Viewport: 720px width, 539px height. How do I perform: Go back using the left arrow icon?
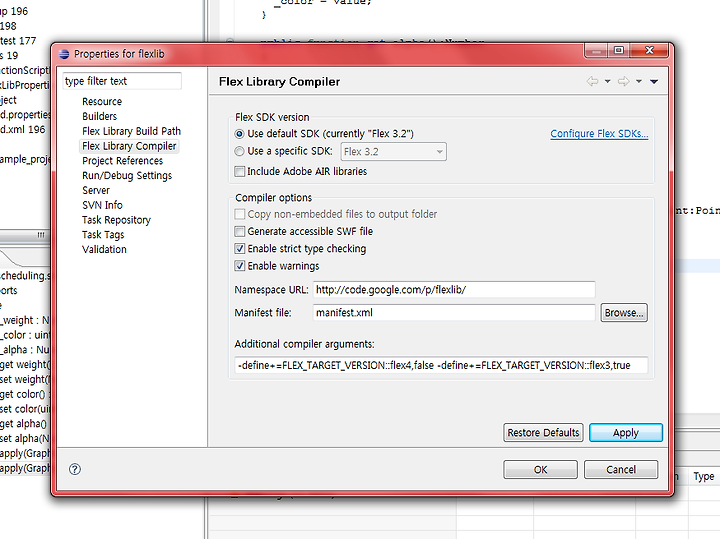[592, 81]
